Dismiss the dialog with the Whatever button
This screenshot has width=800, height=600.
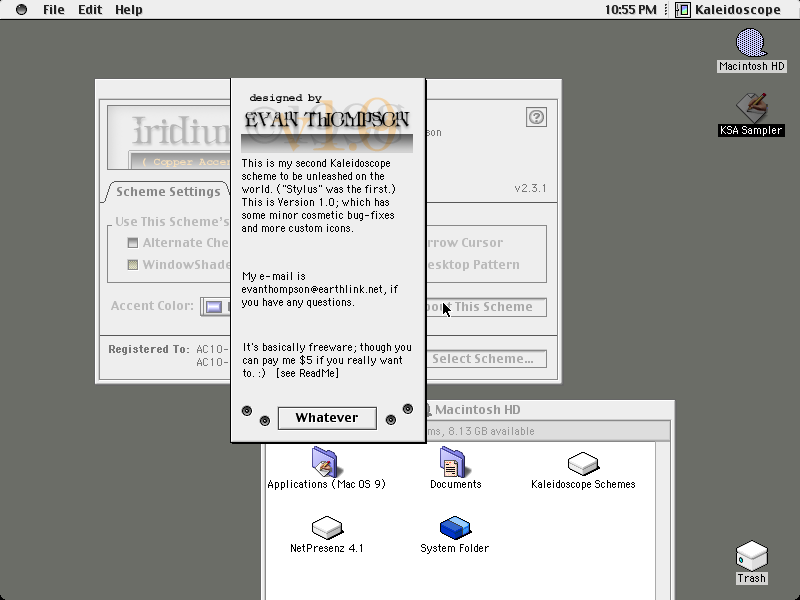click(327, 418)
